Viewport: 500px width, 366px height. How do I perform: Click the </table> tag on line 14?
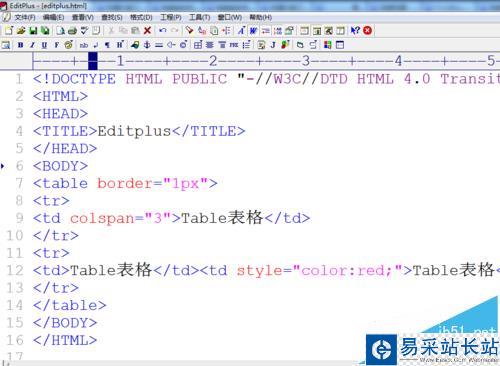(70, 305)
